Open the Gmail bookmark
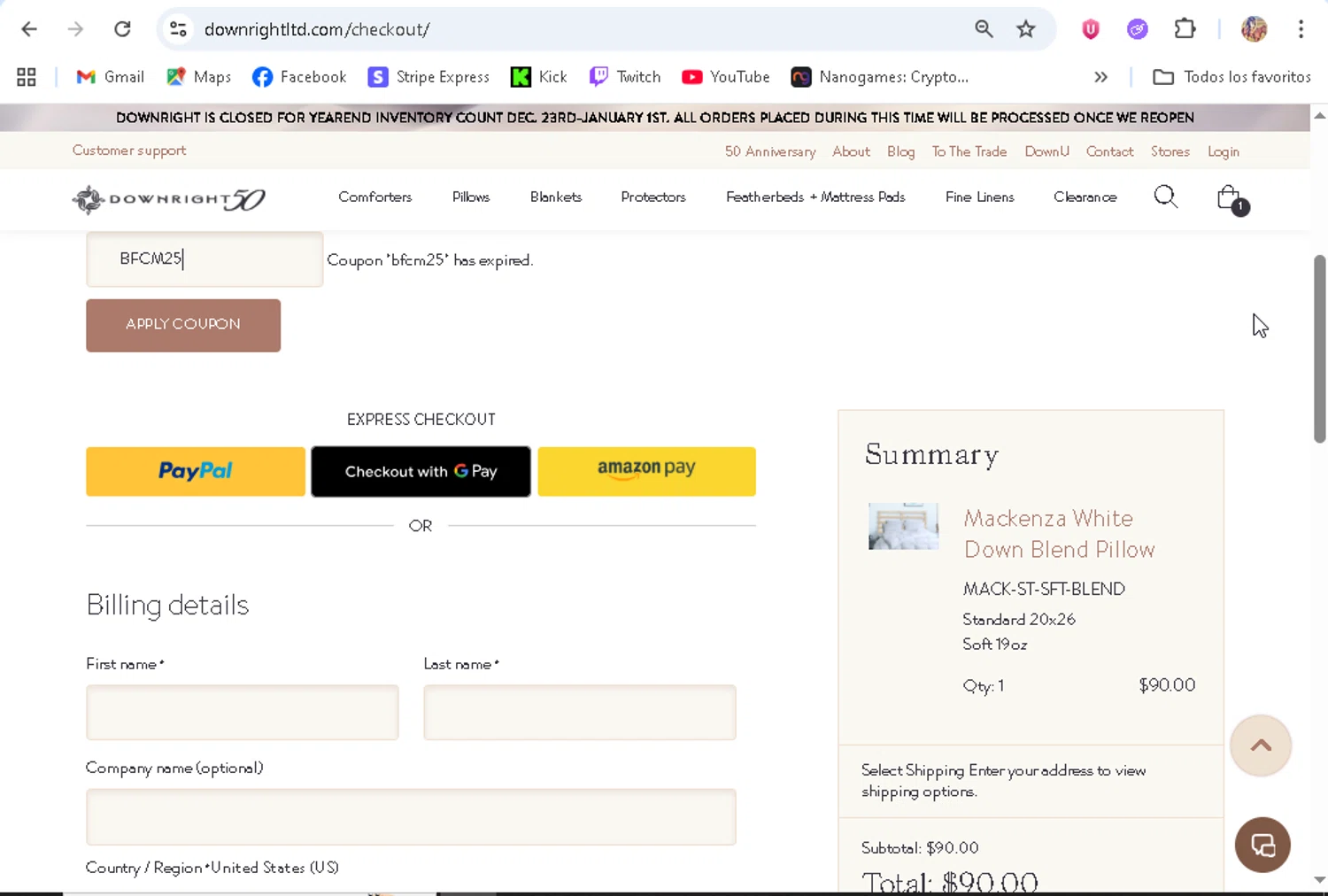Screen dimensions: 1328x896 111,77
